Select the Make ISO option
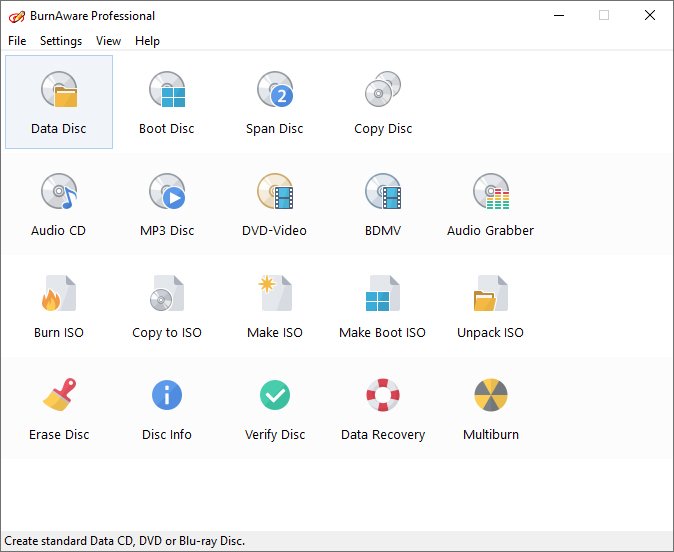 point(275,295)
